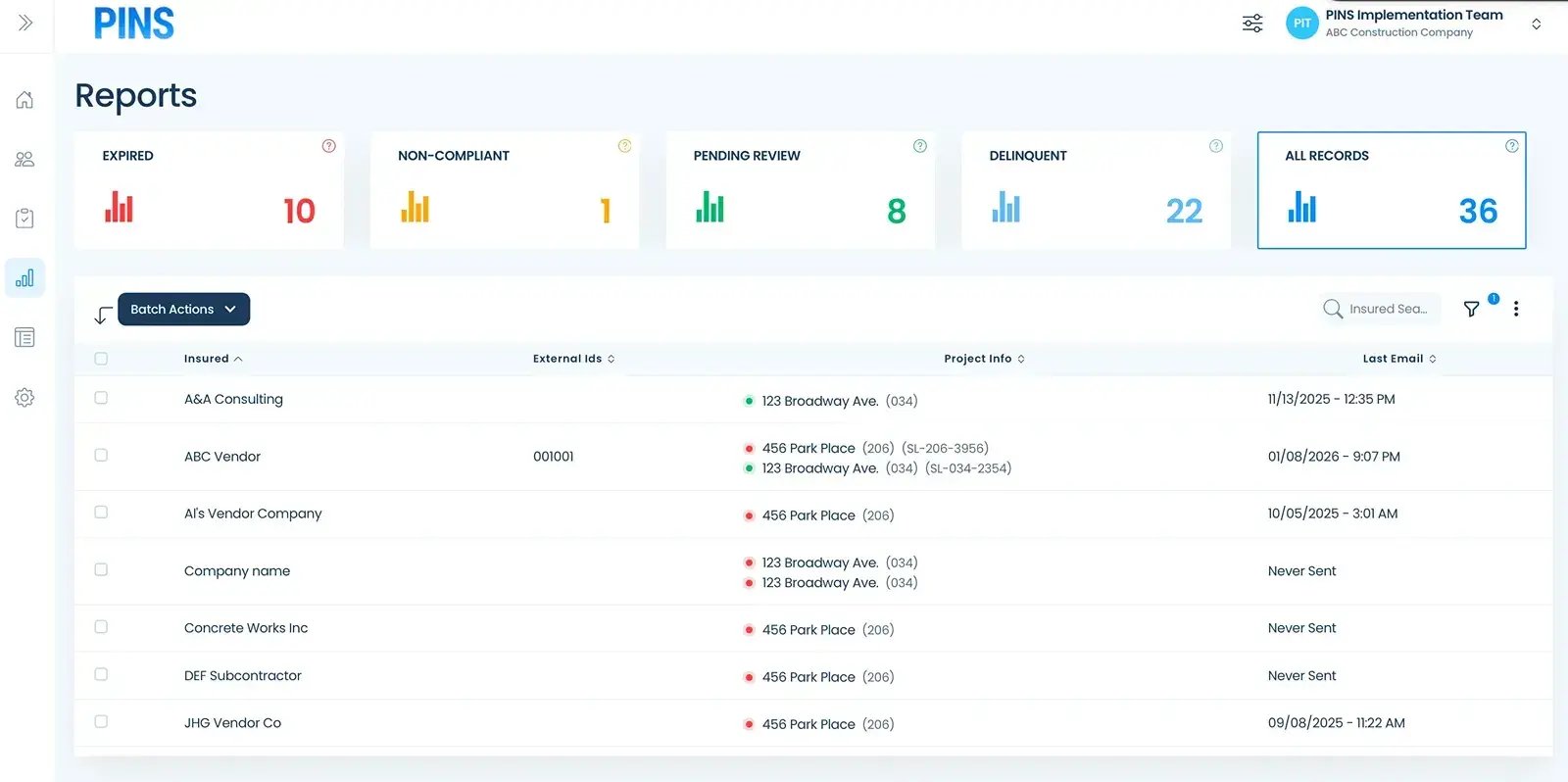Click the light blue chart icon on Delinquent
1568x782 pixels.
tap(1005, 207)
